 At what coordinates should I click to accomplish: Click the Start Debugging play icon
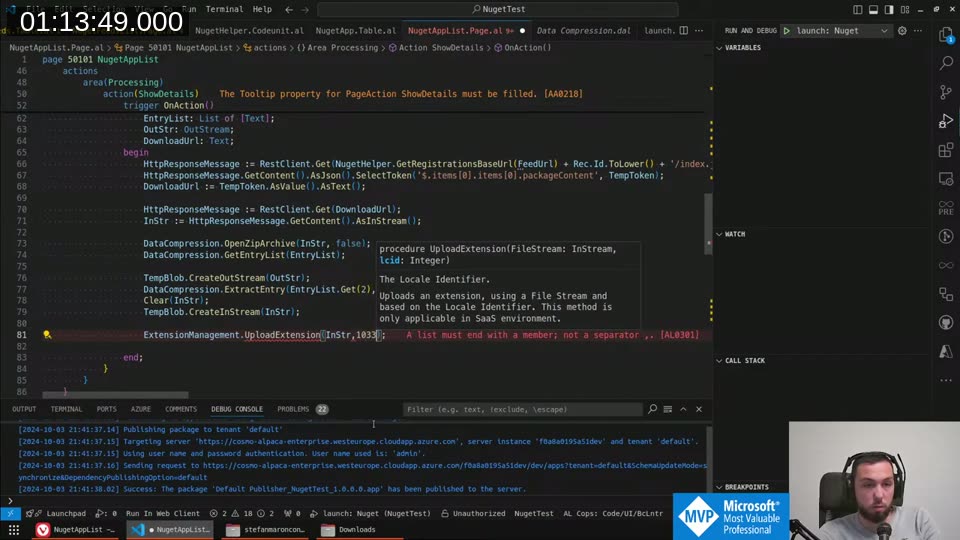(x=787, y=31)
